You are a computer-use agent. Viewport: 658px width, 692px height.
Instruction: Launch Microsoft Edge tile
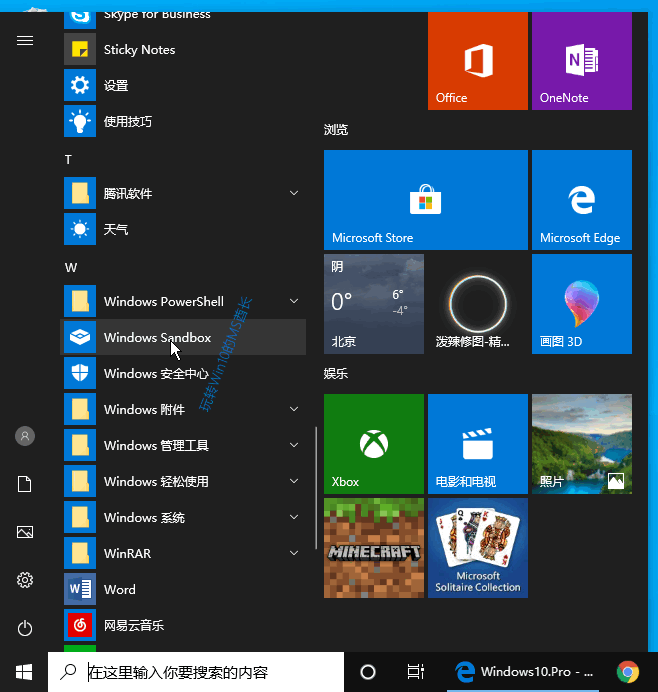pos(582,200)
